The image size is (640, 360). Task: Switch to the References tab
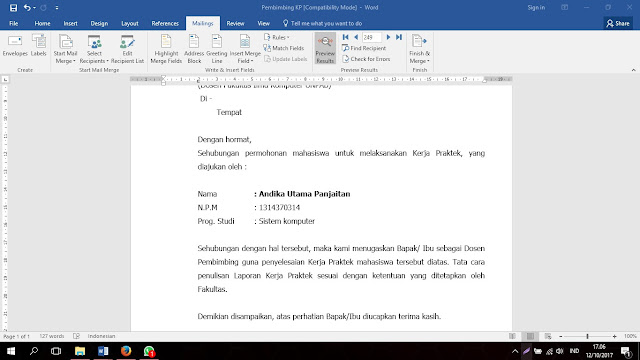click(165, 23)
